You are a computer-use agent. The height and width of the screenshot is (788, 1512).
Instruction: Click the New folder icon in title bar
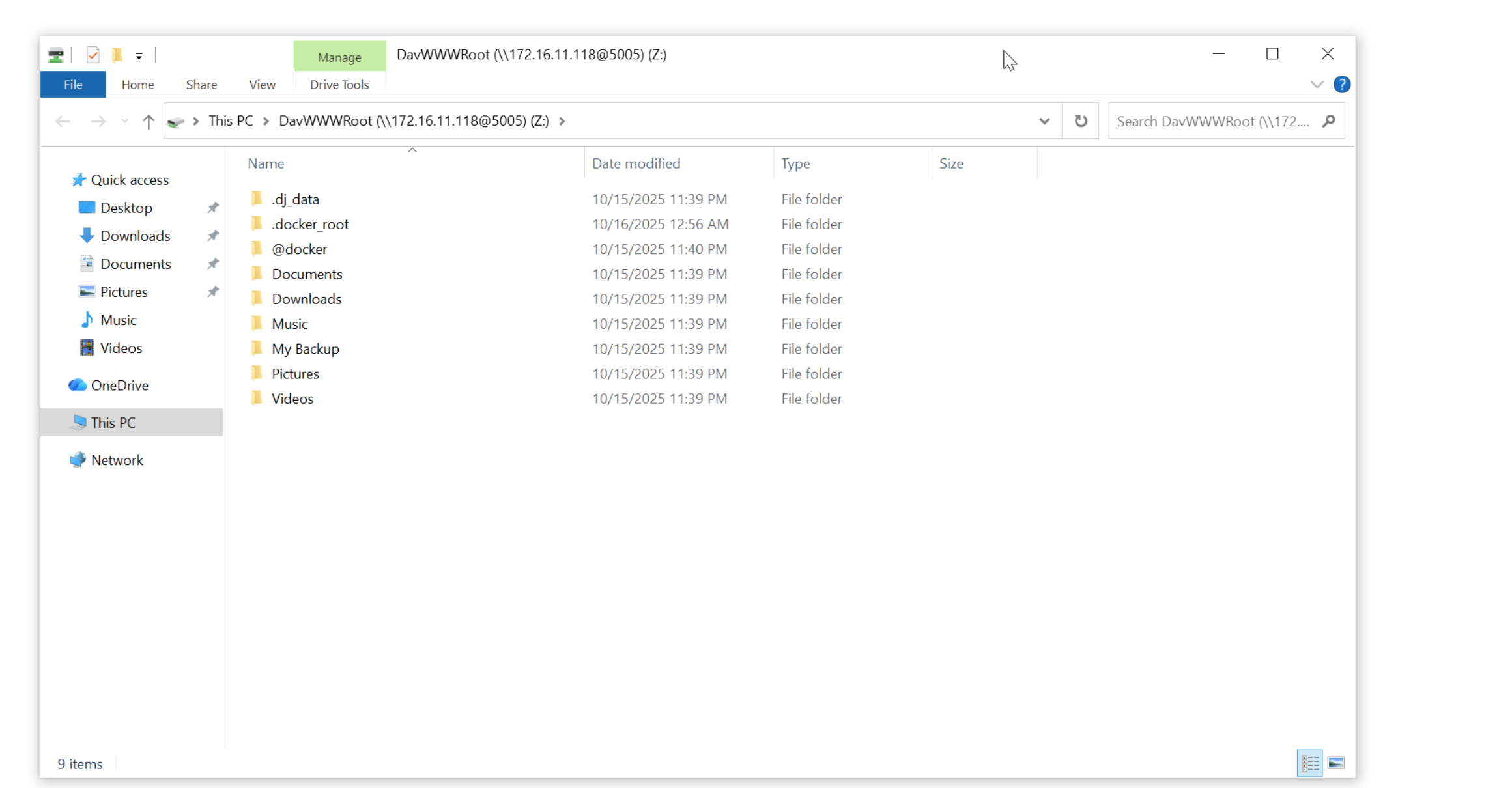pyautogui.click(x=117, y=55)
